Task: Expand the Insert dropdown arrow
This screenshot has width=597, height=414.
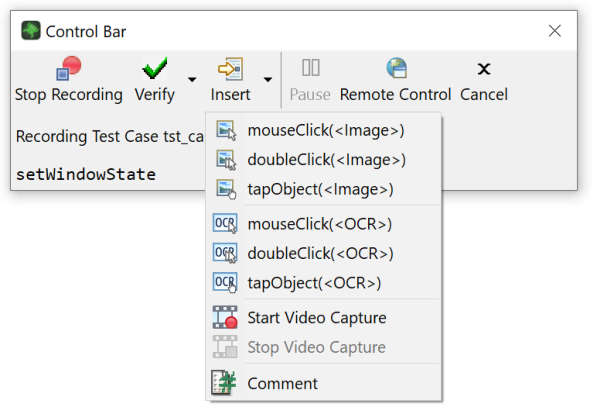Action: click(x=268, y=79)
